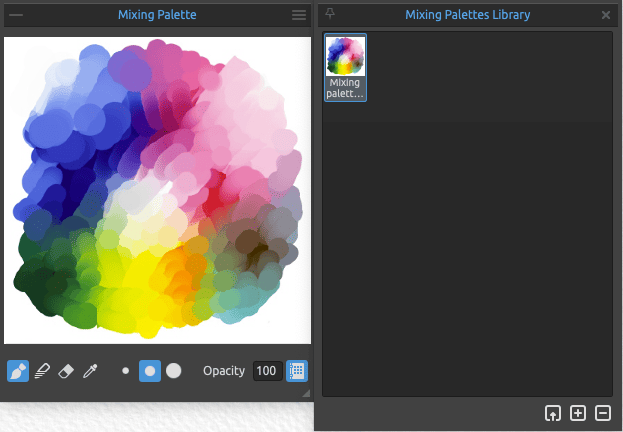Open the Mixing Palette panel menu

(x=299, y=15)
